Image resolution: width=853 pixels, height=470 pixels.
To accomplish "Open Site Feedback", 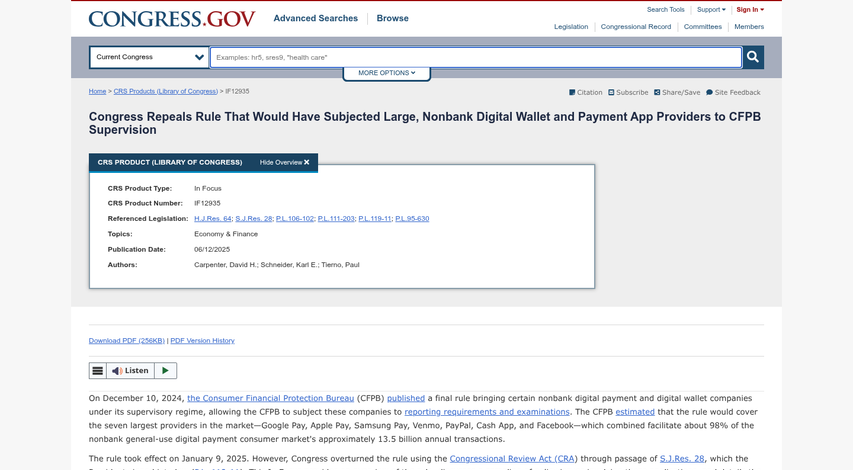I will point(733,92).
